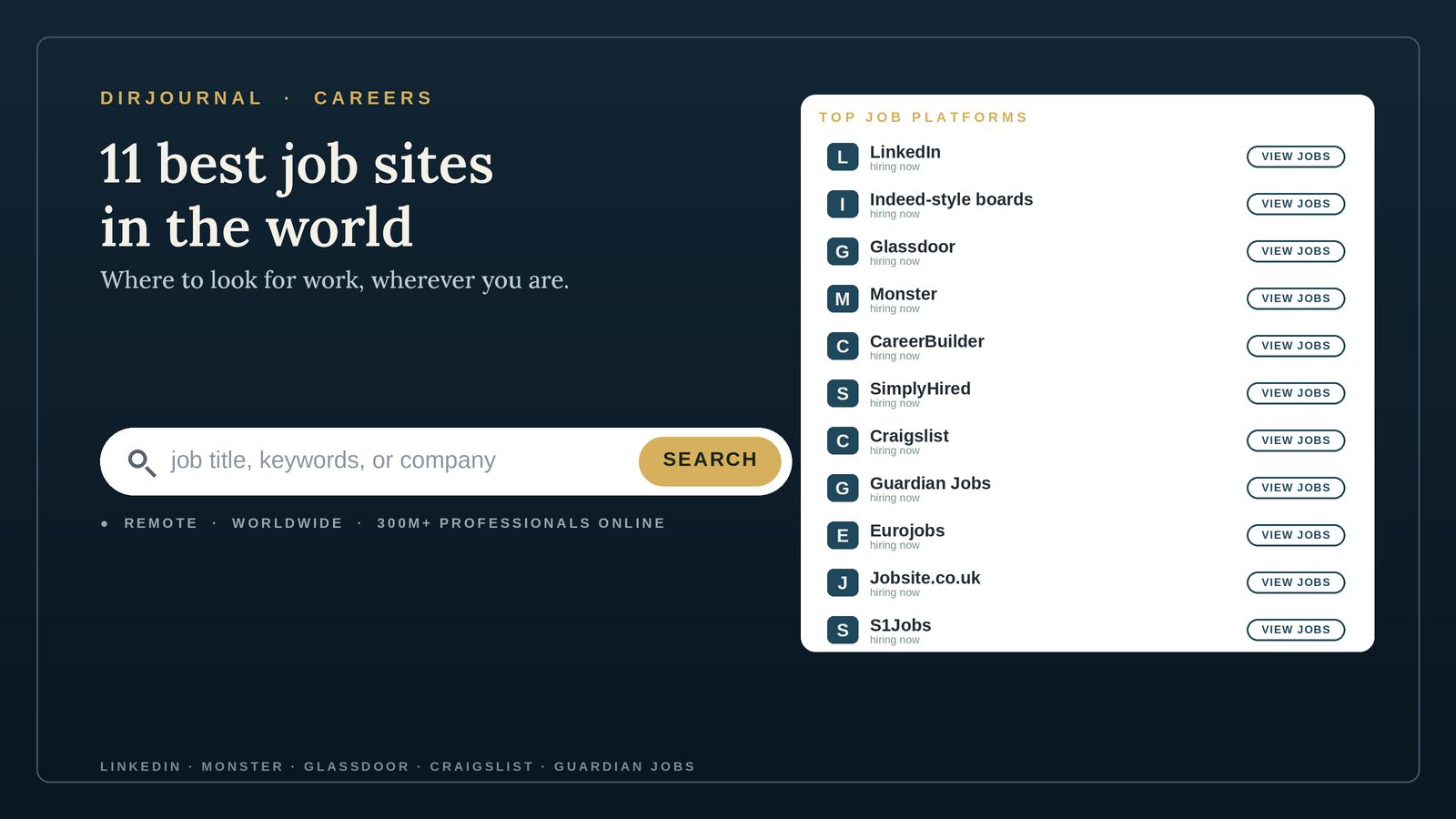Select the Glassdoor platform name
This screenshot has width=1456, height=819.
tap(913, 247)
